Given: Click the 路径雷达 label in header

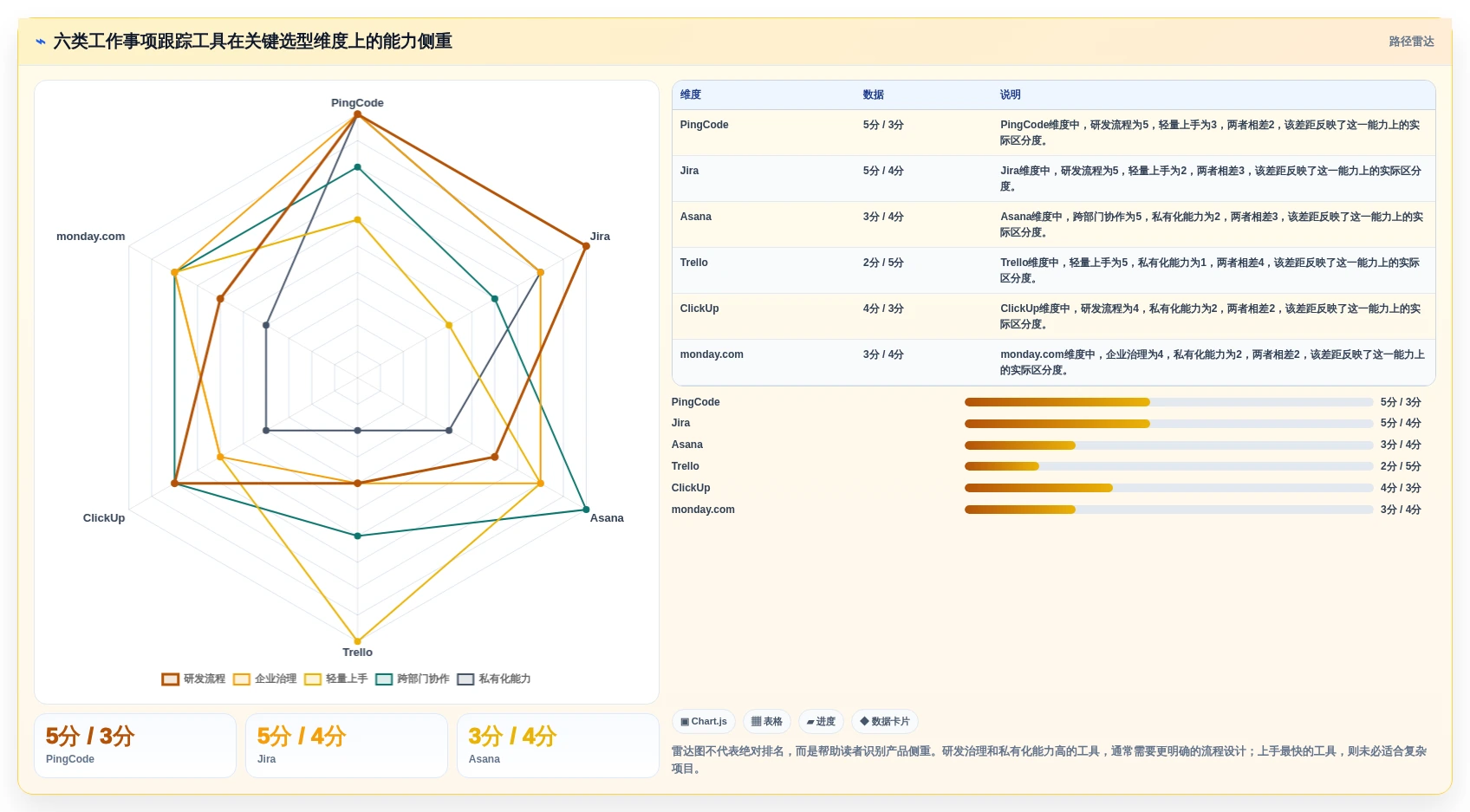Looking at the screenshot, I should coord(1411,41).
